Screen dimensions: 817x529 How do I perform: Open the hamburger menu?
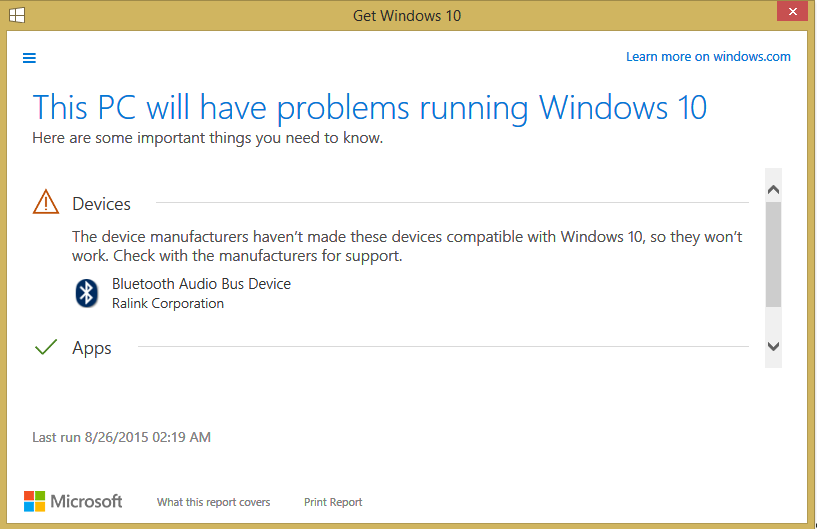coord(29,58)
